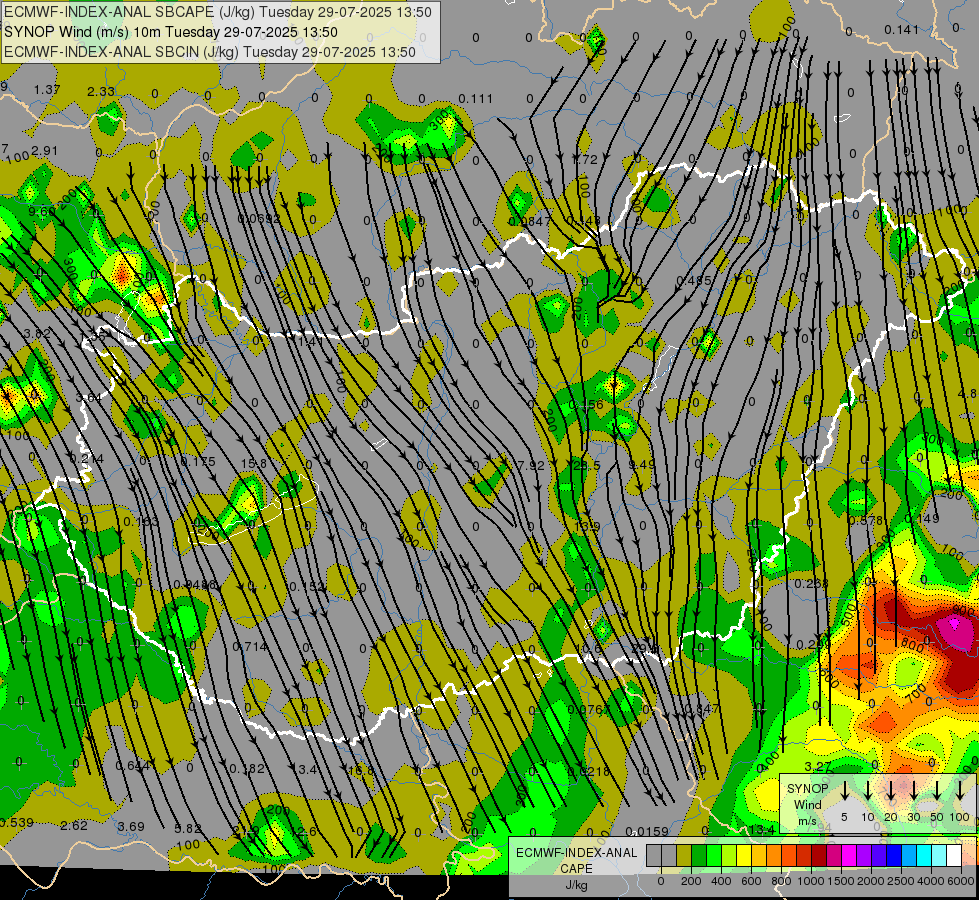
Task: Click the map value 3.64
Action: click(x=88, y=398)
